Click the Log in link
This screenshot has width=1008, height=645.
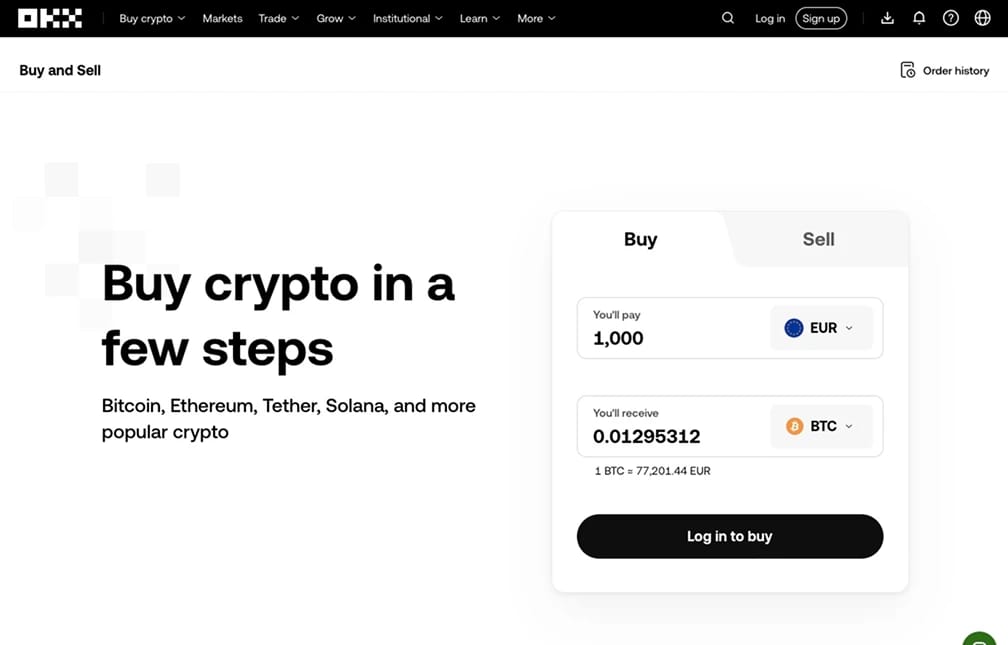[770, 18]
